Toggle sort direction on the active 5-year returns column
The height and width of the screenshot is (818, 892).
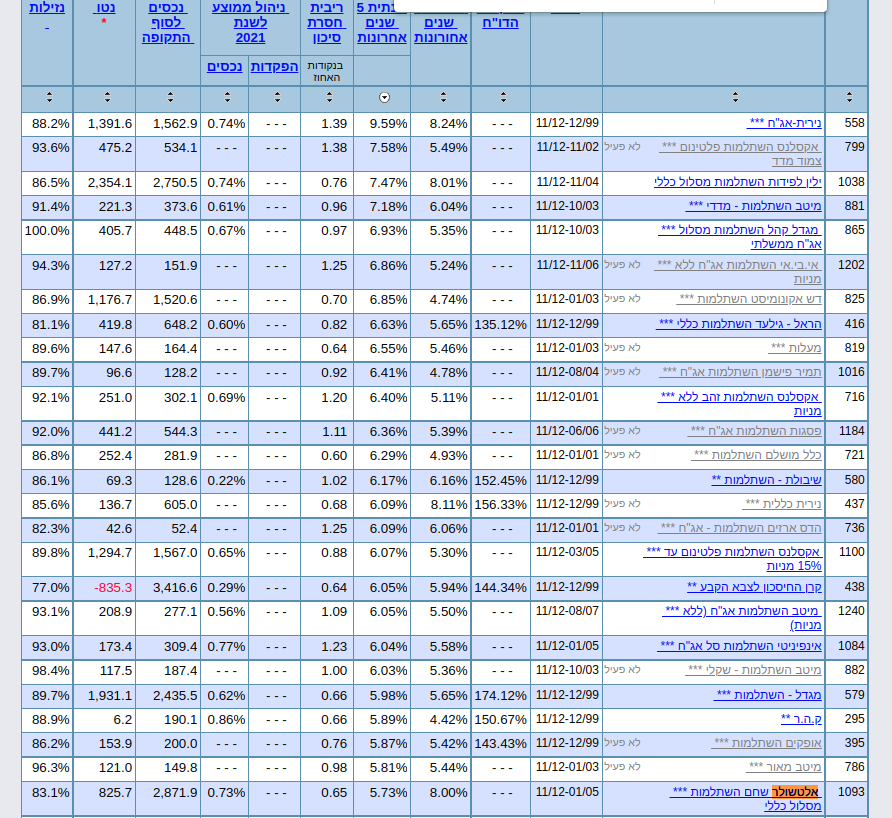pyautogui.click(x=383, y=97)
